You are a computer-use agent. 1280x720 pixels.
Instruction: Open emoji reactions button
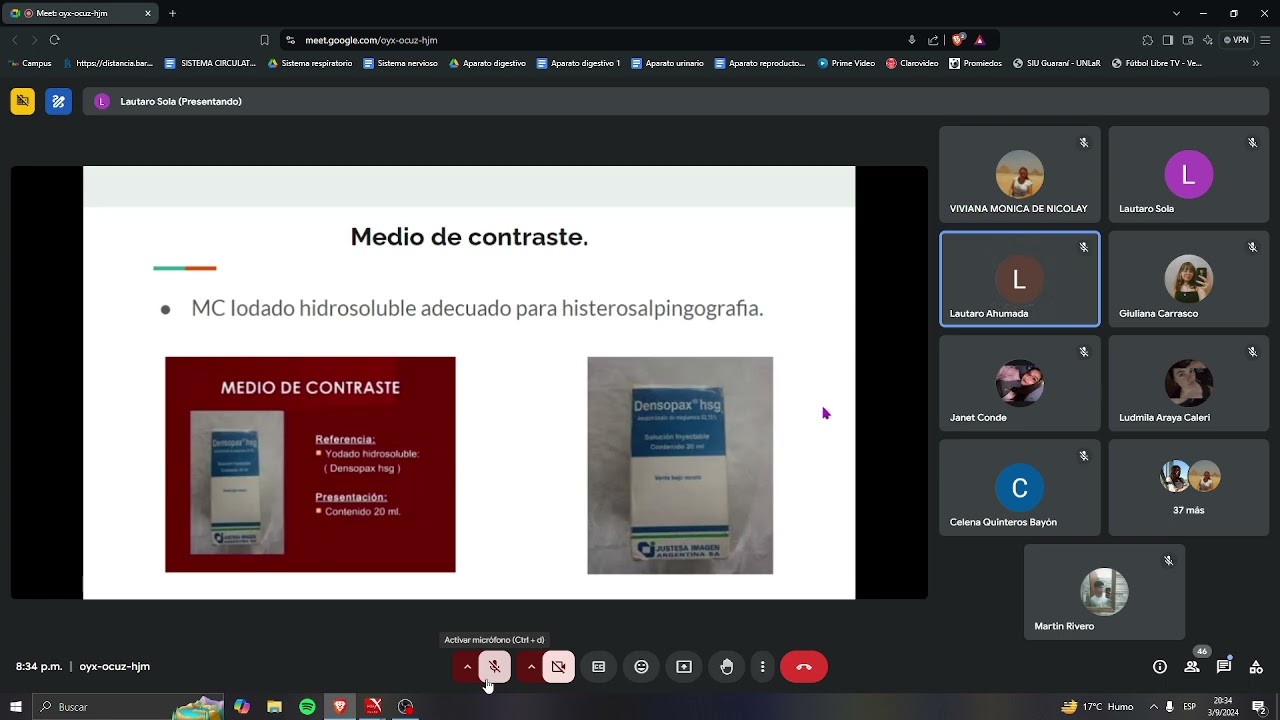click(x=642, y=667)
